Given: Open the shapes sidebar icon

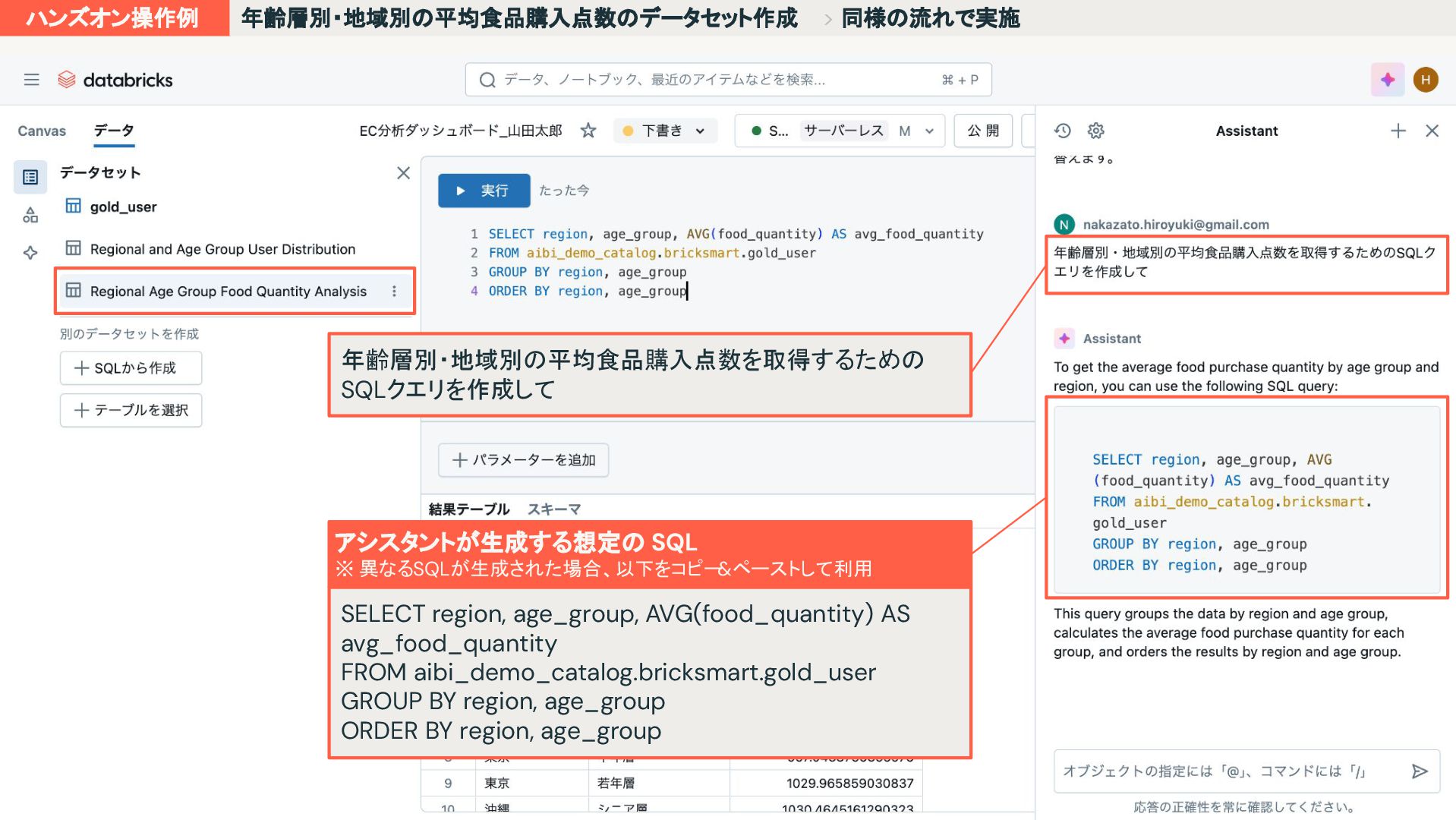Looking at the screenshot, I should tap(30, 216).
